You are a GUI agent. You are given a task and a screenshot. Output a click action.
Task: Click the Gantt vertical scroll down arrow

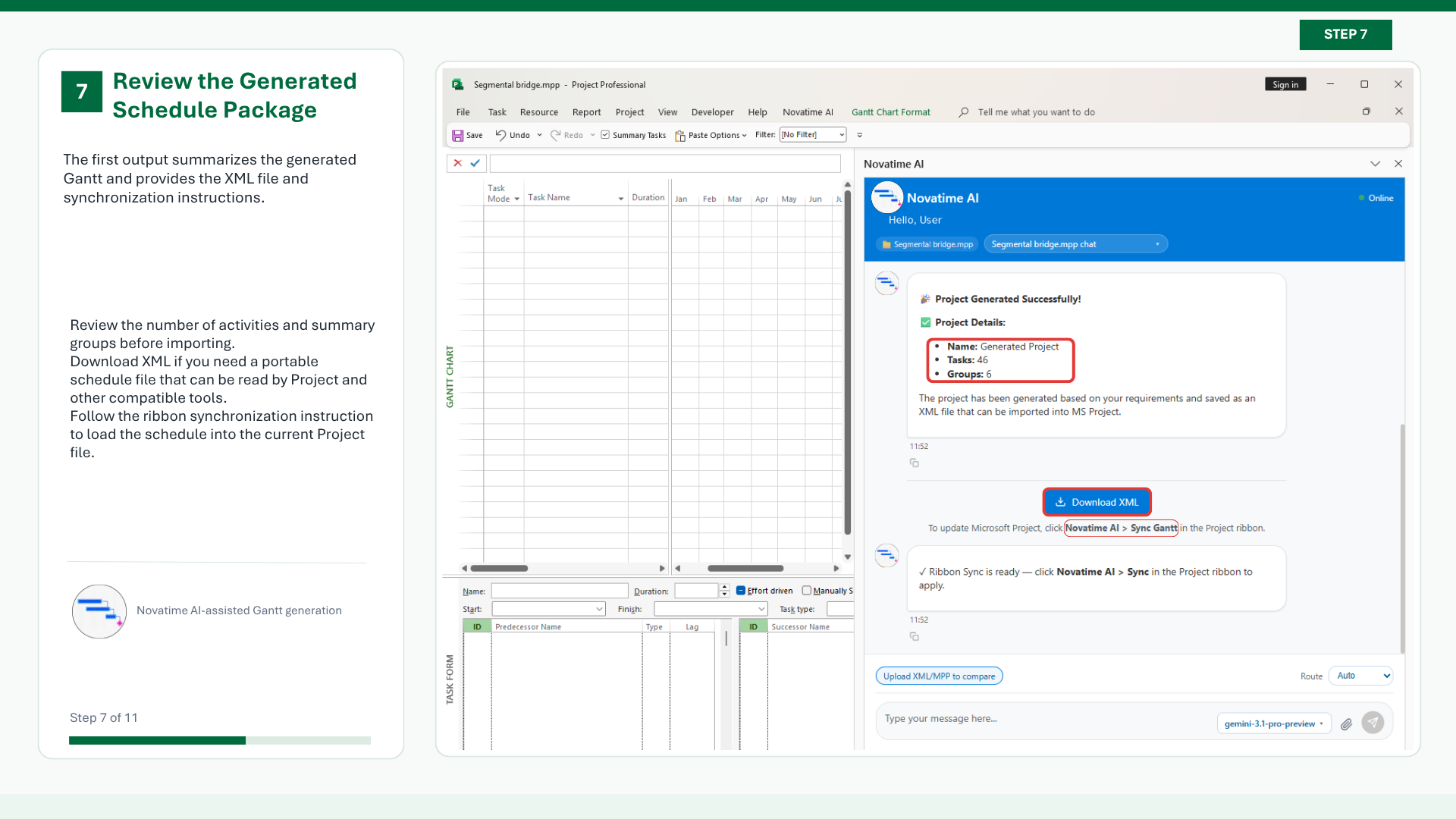click(x=848, y=557)
